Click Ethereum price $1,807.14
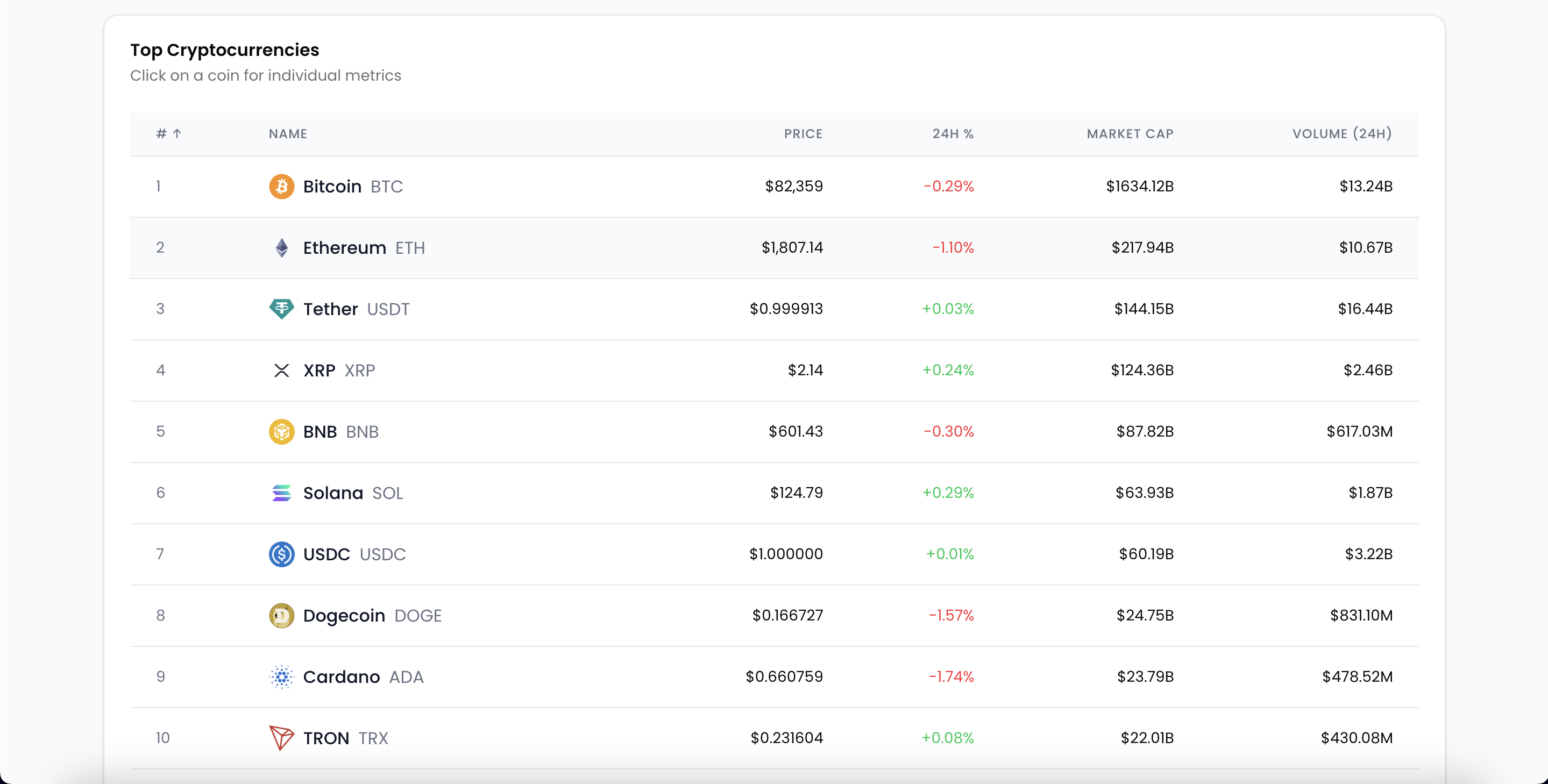1548x784 pixels. [x=792, y=247]
